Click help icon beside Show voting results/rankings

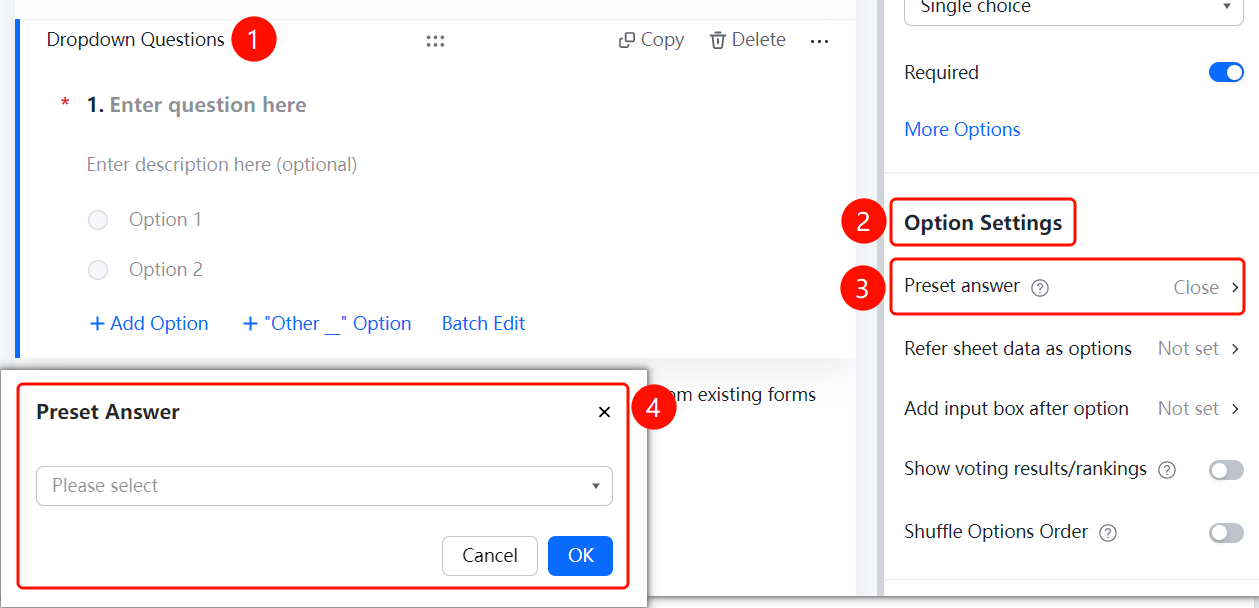(x=1166, y=470)
